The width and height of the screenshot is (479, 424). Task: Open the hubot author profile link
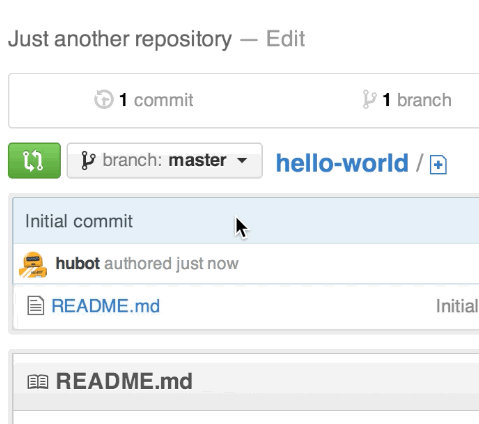pyautogui.click(x=78, y=263)
